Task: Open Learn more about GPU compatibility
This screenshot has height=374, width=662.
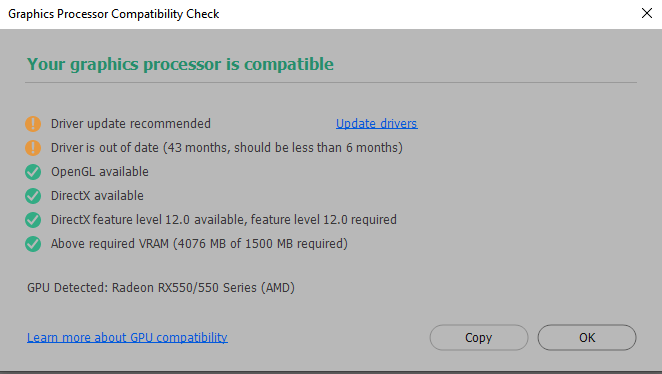Action: click(x=127, y=338)
